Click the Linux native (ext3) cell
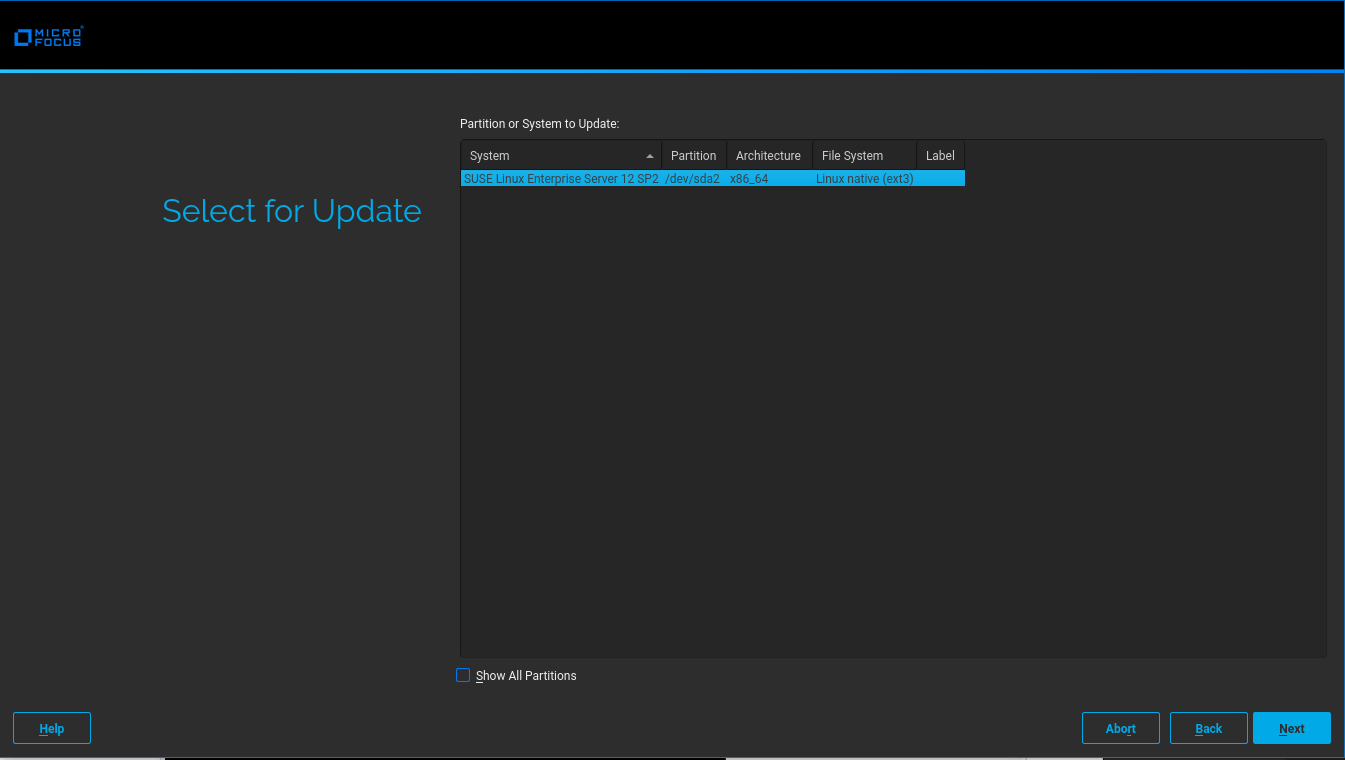 coord(864,179)
